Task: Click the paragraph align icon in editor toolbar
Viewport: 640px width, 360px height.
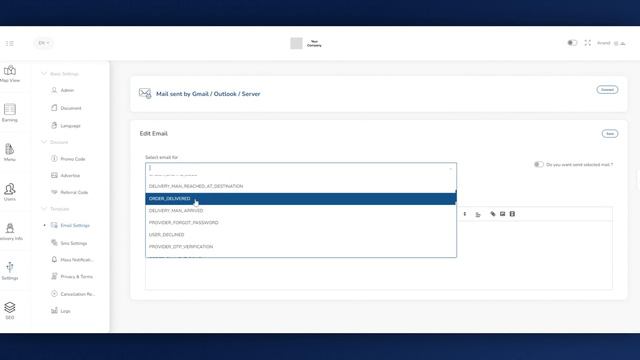Action: point(478,214)
